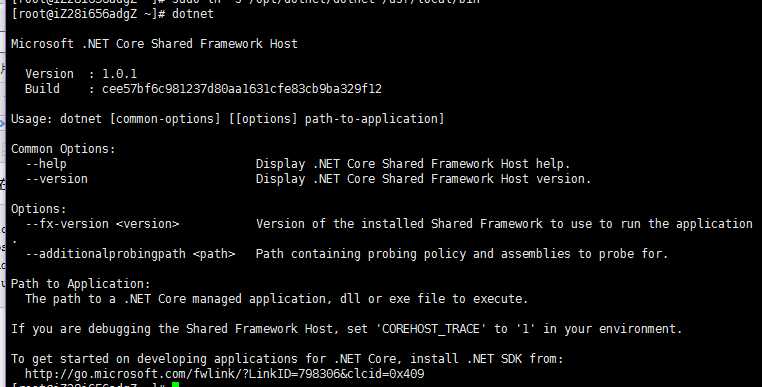
Task: Click the 'Options:' section heading
Action: pyautogui.click(x=39, y=209)
